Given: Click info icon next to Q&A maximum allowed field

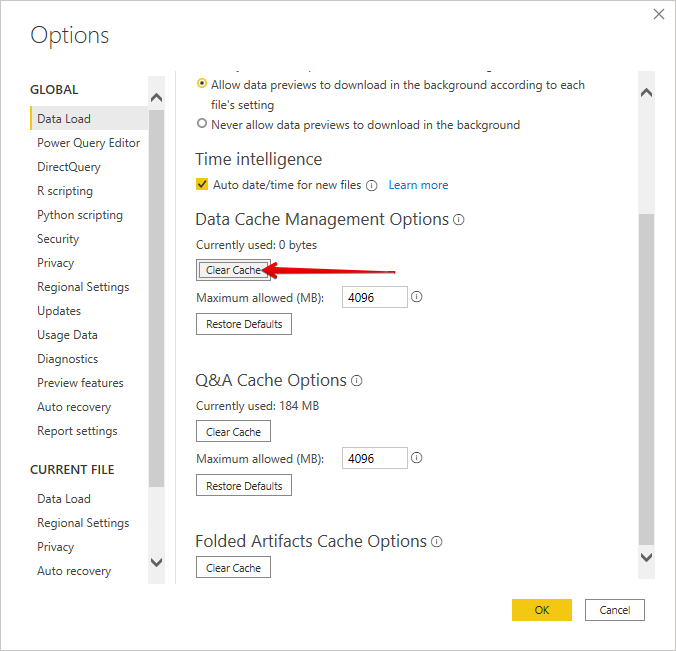Looking at the screenshot, I should tap(416, 458).
